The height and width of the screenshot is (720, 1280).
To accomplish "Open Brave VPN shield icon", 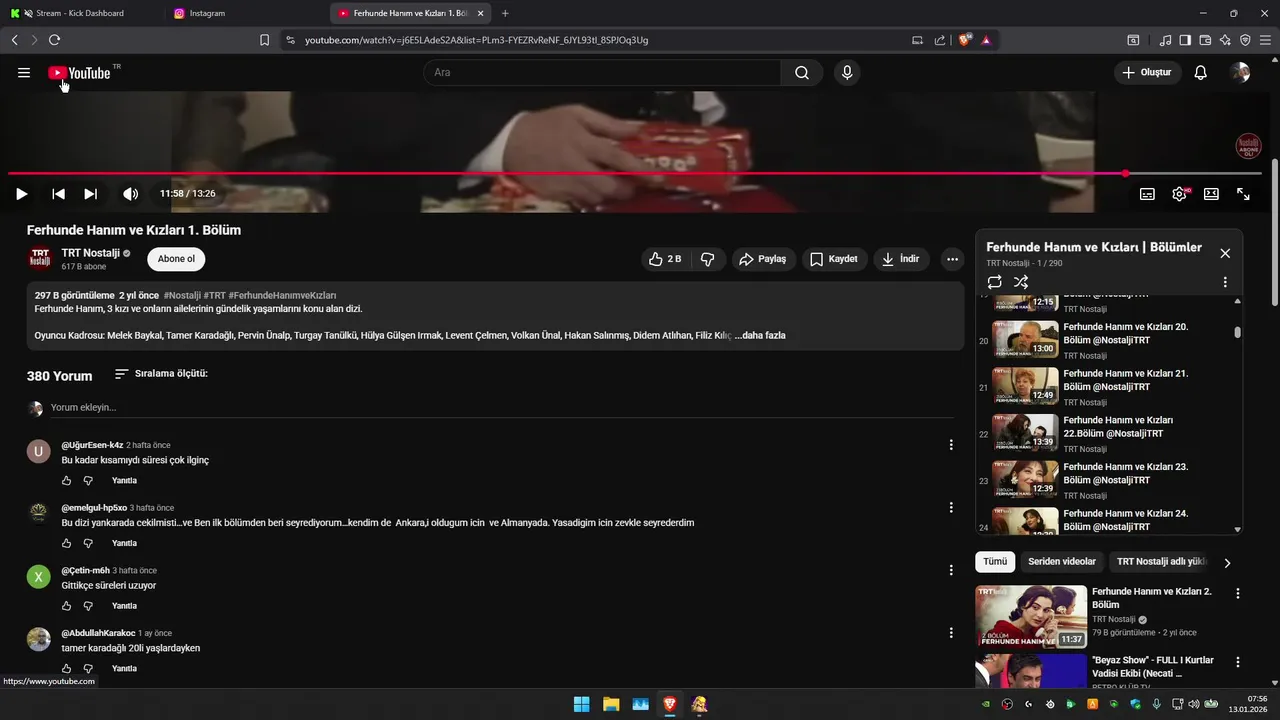I will click(x=1245, y=40).
